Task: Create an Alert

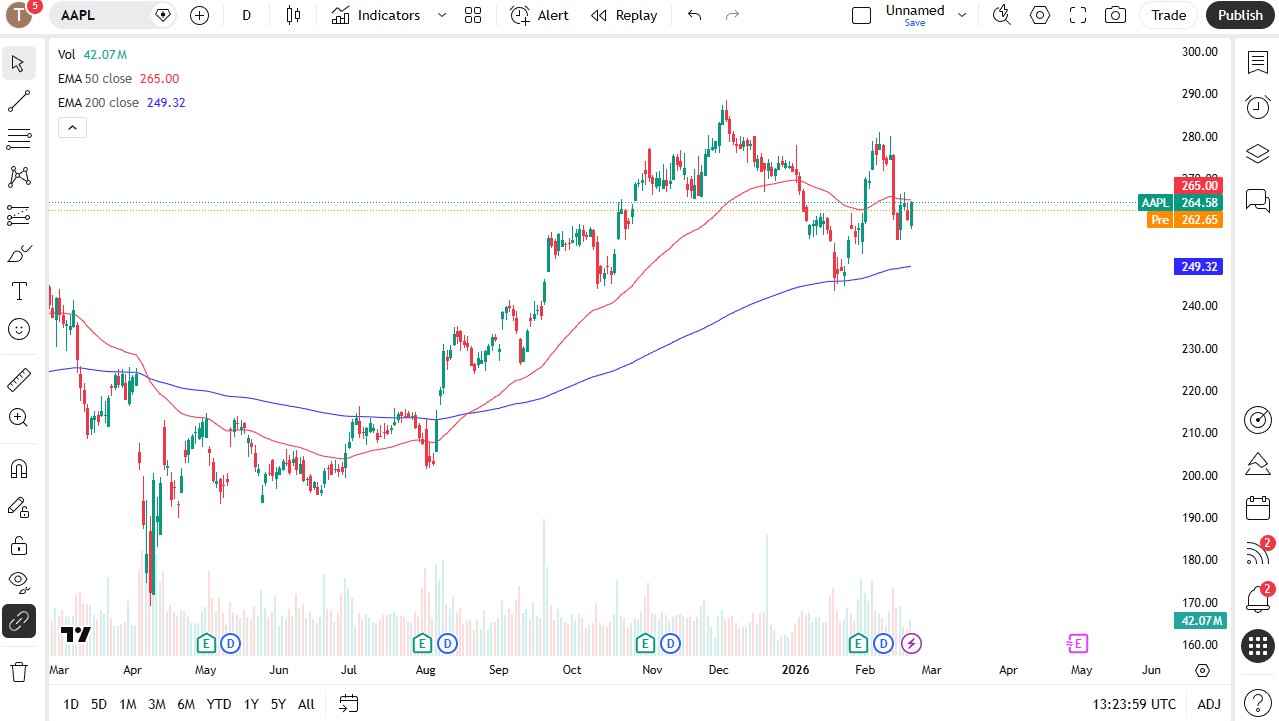Action: (539, 15)
